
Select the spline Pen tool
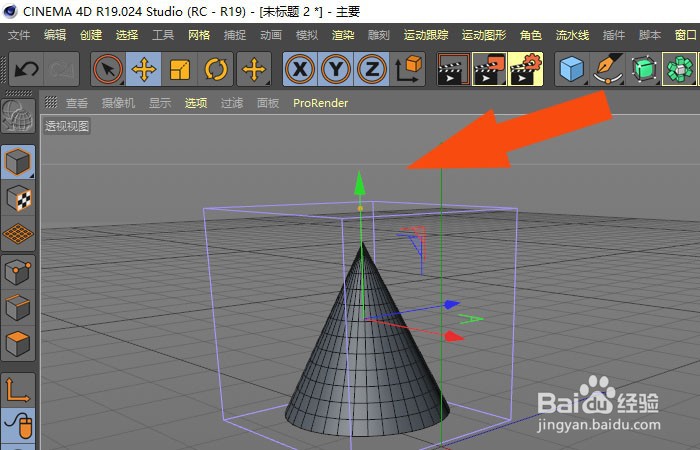click(608, 69)
